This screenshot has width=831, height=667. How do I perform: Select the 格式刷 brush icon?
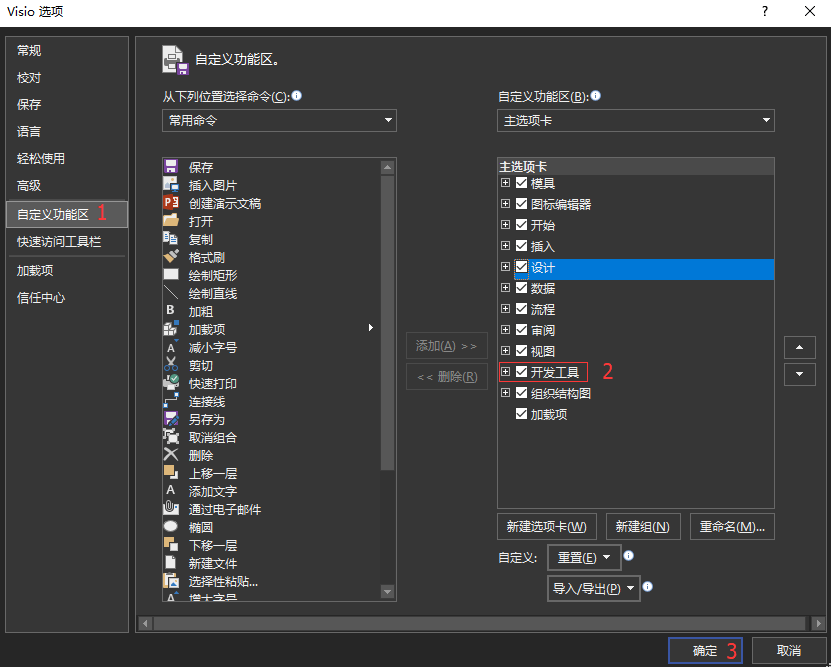171,257
